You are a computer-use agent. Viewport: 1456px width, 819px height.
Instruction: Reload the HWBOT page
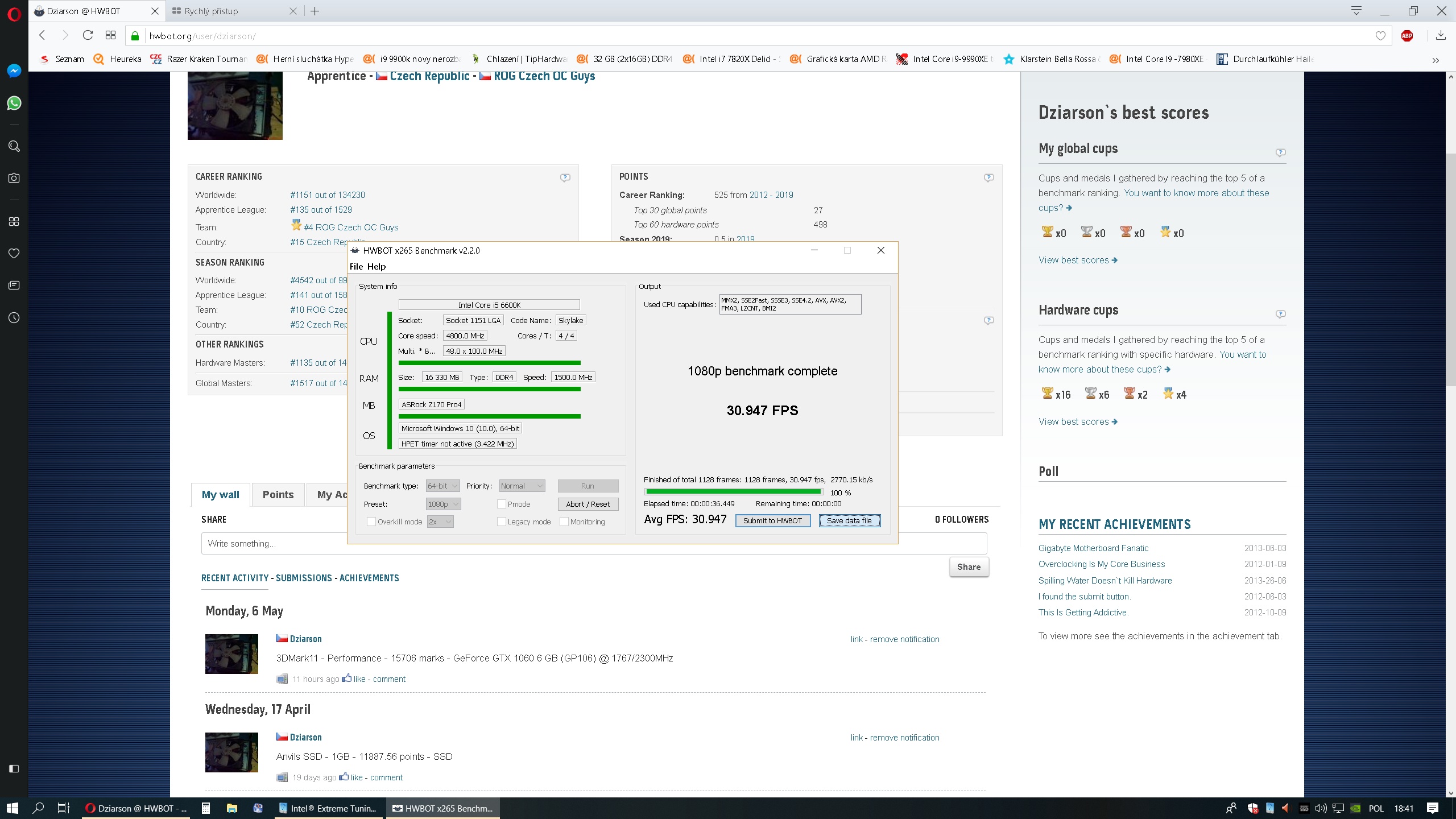(x=88, y=35)
